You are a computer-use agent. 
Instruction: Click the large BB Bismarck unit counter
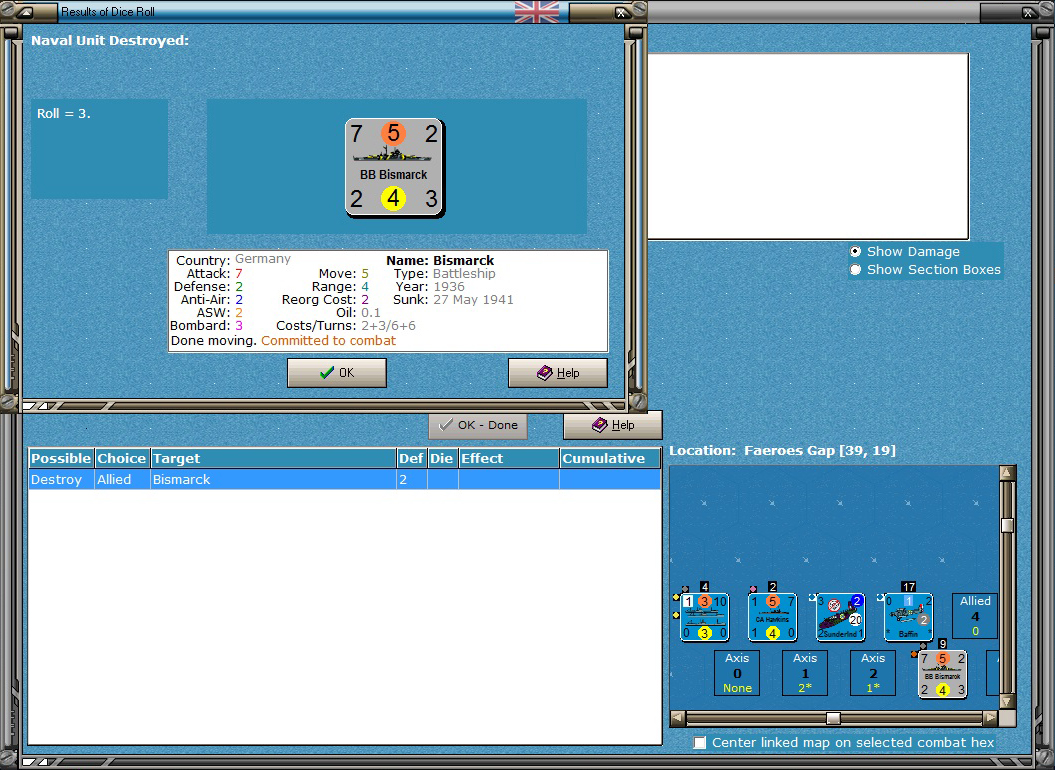point(394,168)
